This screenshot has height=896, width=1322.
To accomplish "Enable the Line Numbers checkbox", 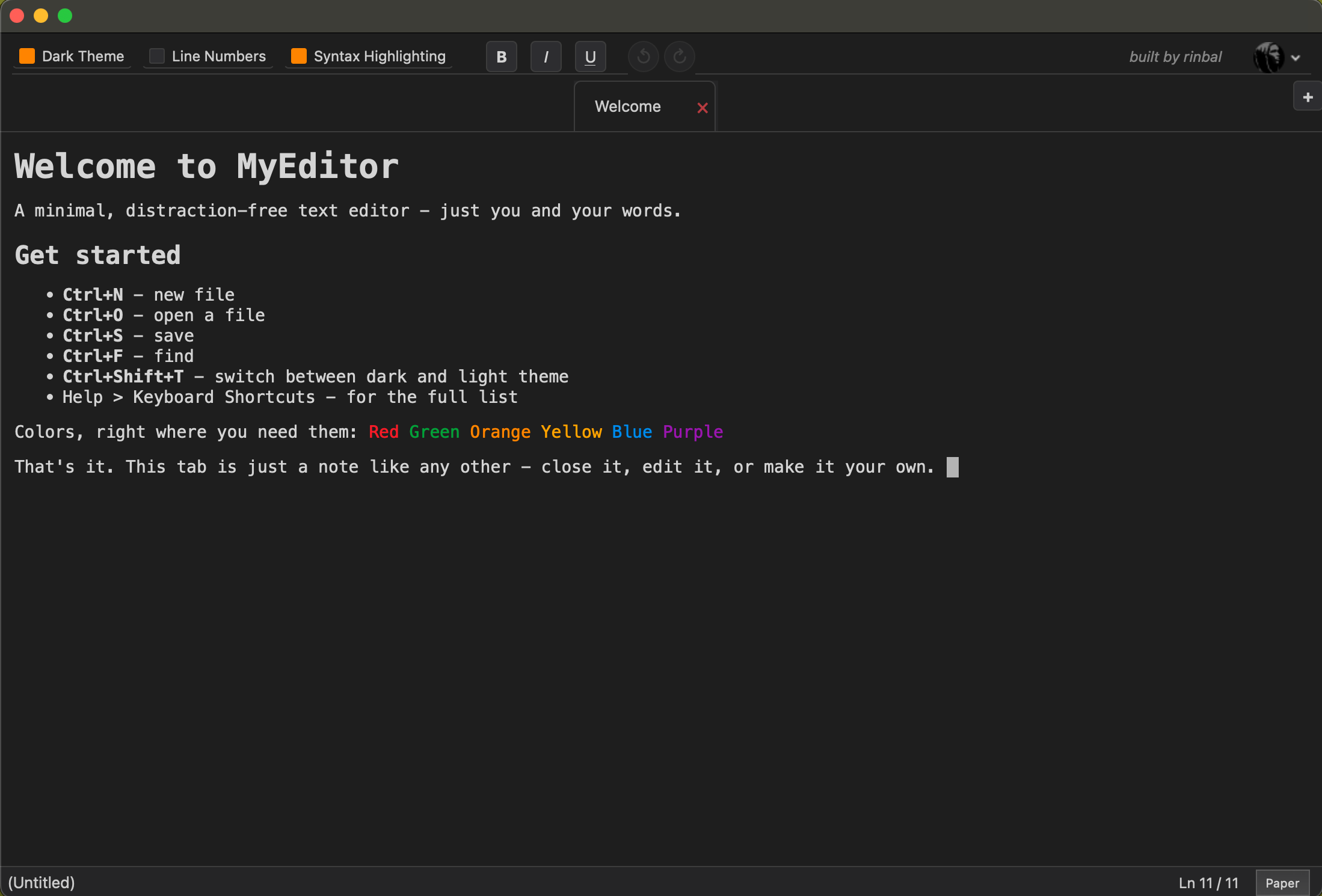I will tap(157, 56).
